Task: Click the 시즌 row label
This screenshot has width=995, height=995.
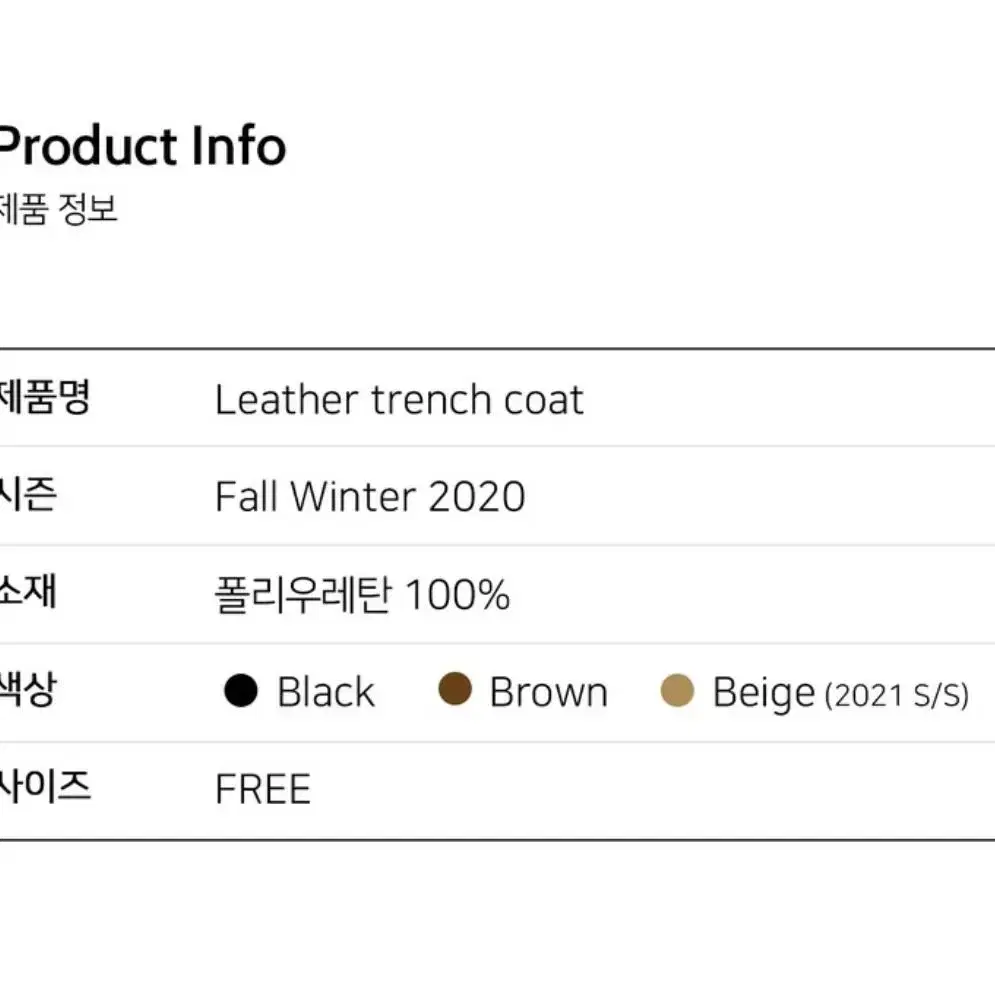Action: (x=29, y=494)
